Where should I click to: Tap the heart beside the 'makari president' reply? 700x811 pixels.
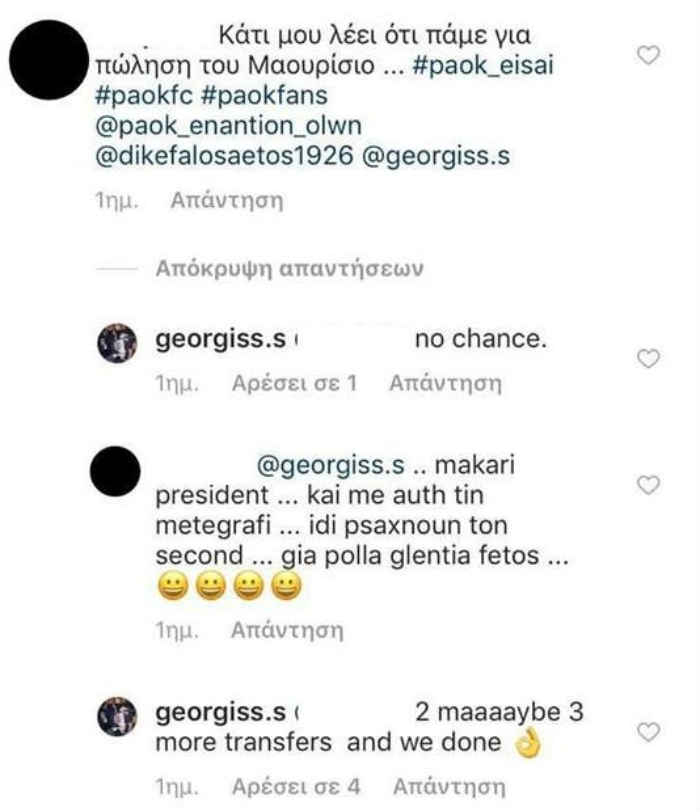pyautogui.click(x=650, y=485)
